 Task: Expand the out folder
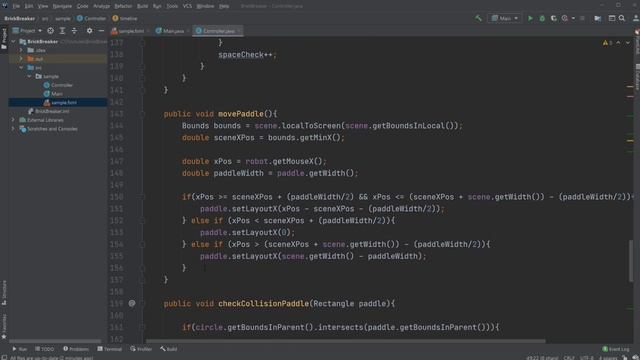(21, 59)
